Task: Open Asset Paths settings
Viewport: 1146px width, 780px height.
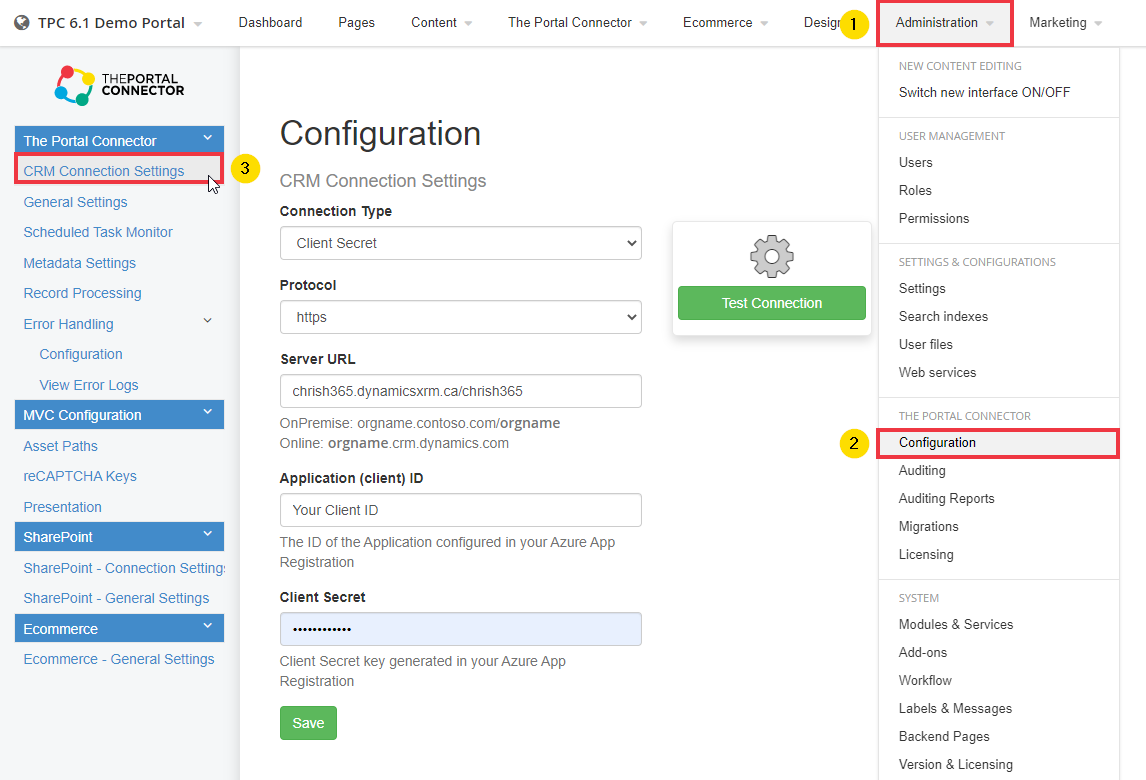Action: (61, 446)
